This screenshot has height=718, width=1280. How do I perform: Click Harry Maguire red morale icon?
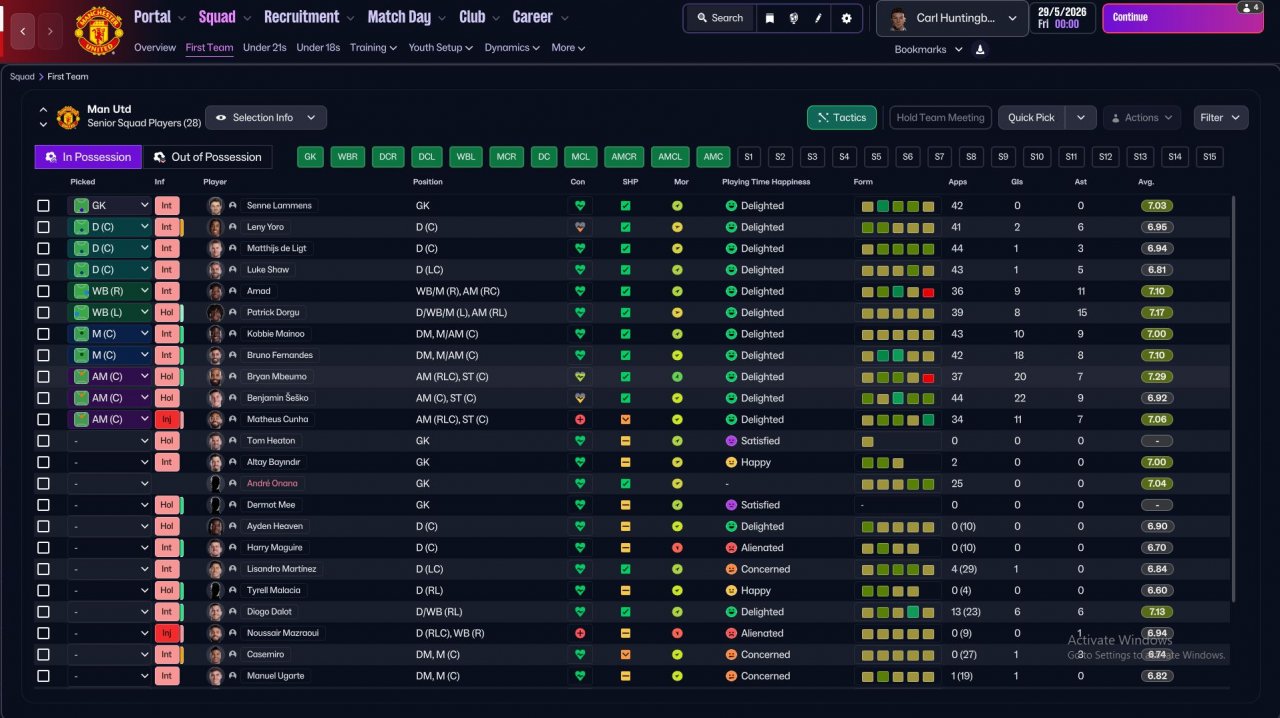point(677,548)
